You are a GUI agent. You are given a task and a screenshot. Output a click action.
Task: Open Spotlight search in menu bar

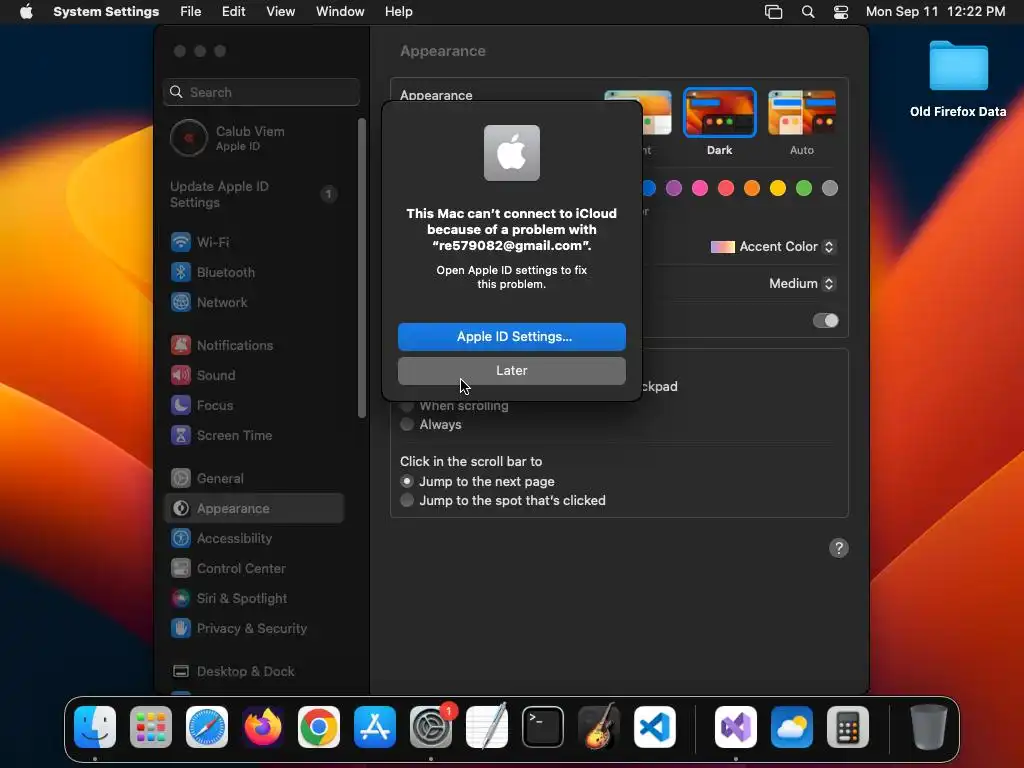click(808, 12)
